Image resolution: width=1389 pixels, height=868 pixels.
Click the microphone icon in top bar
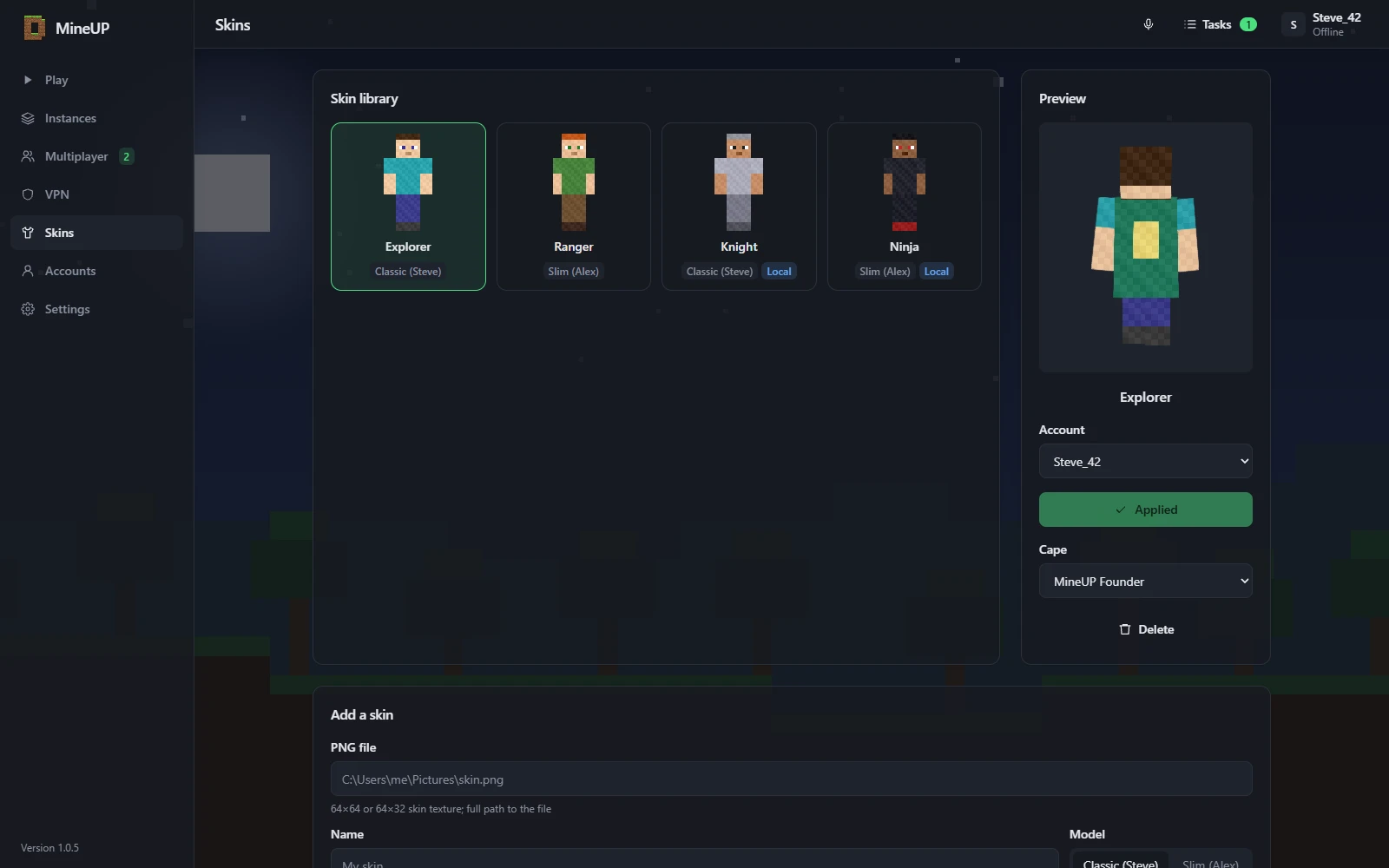(1149, 24)
